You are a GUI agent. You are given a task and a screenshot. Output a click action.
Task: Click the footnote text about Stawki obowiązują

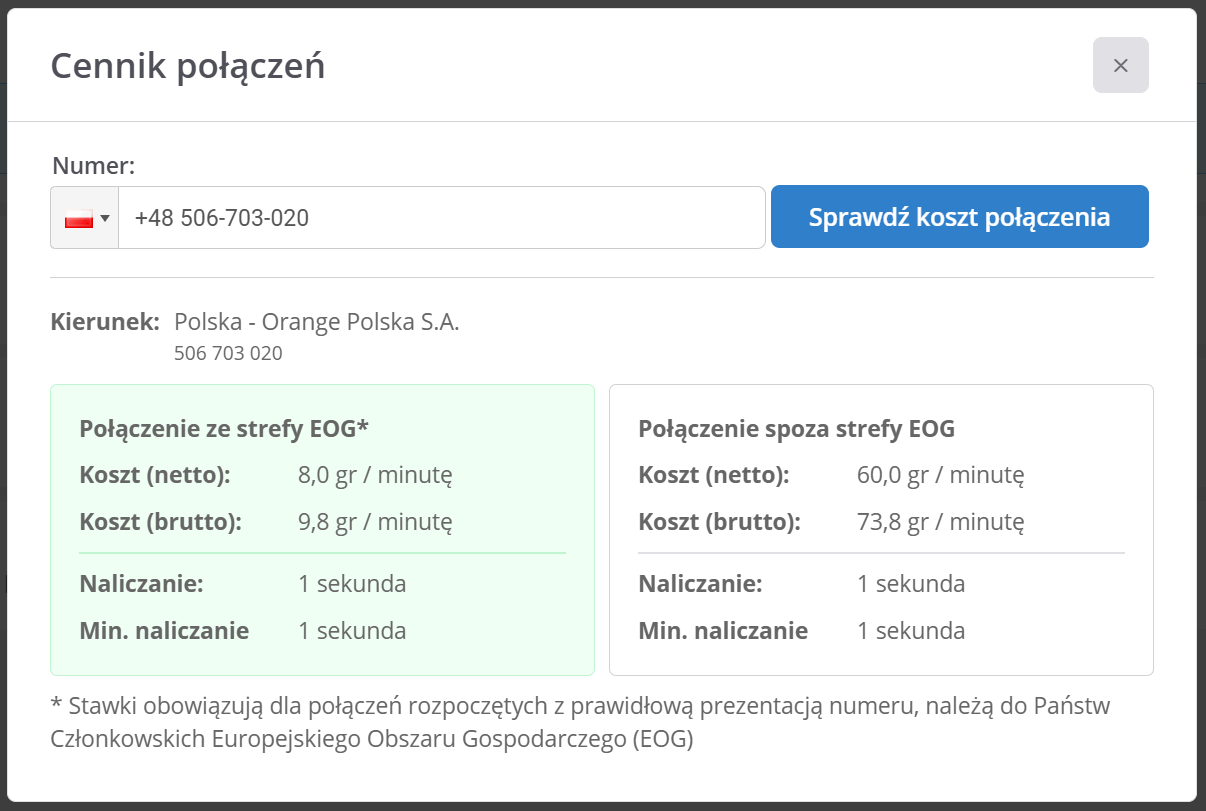(580, 722)
